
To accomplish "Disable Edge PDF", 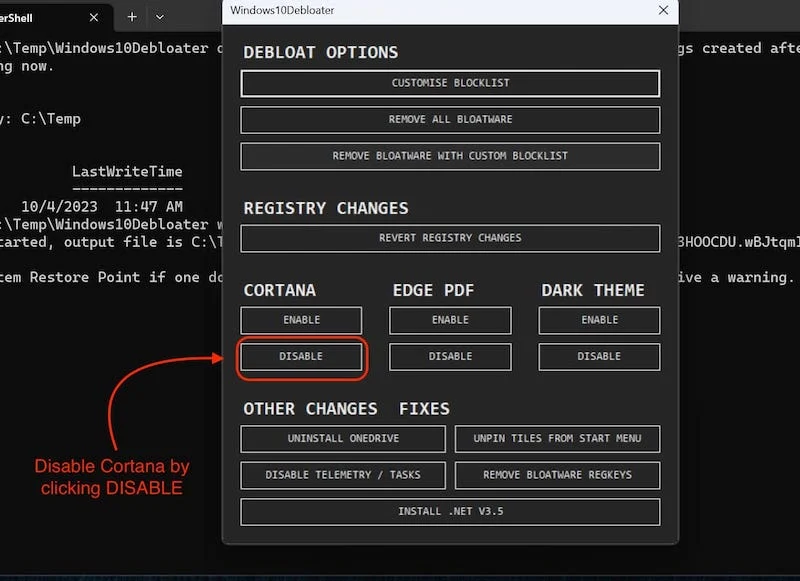I will pos(450,357).
